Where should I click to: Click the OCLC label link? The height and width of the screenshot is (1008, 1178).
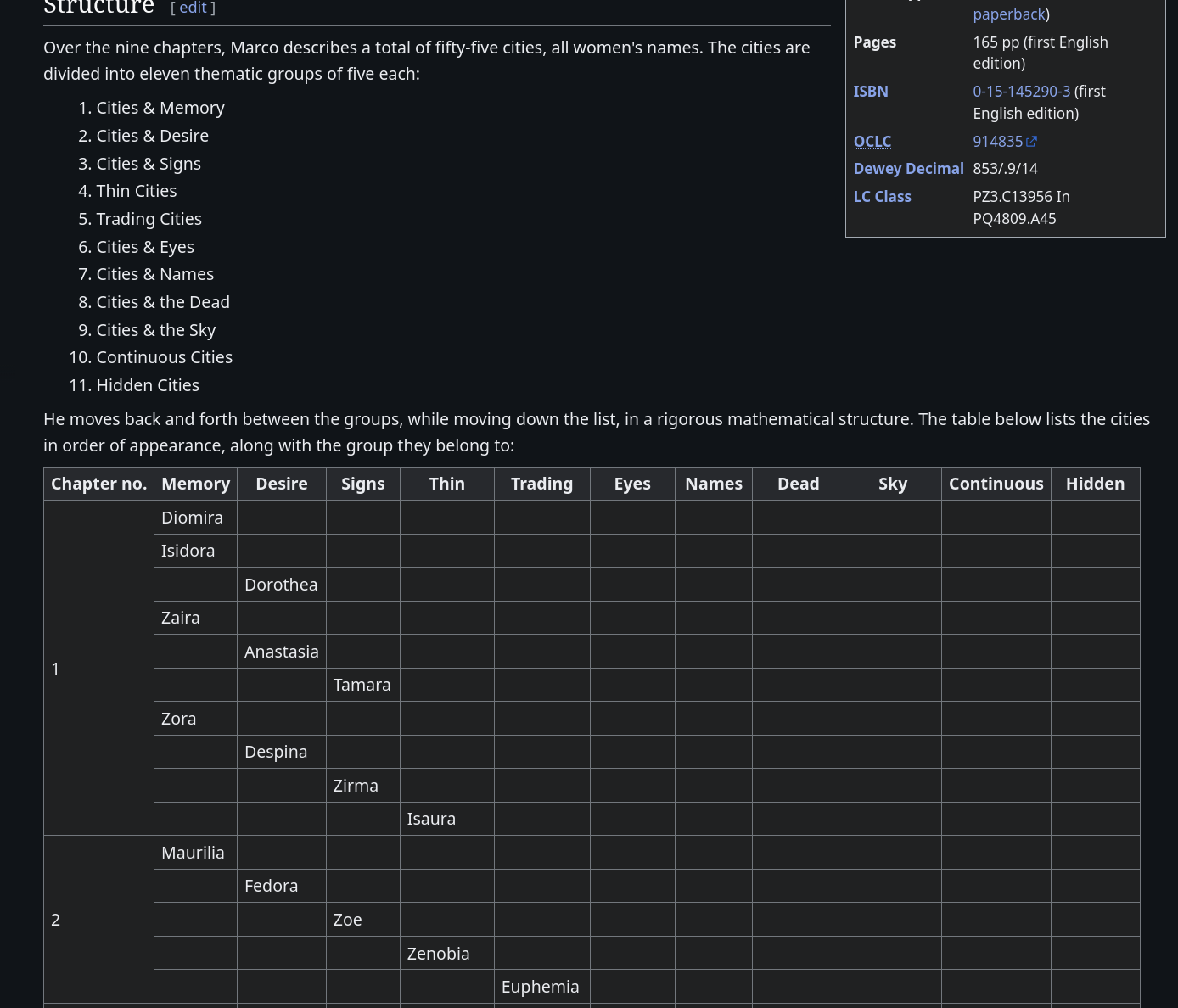point(872,141)
